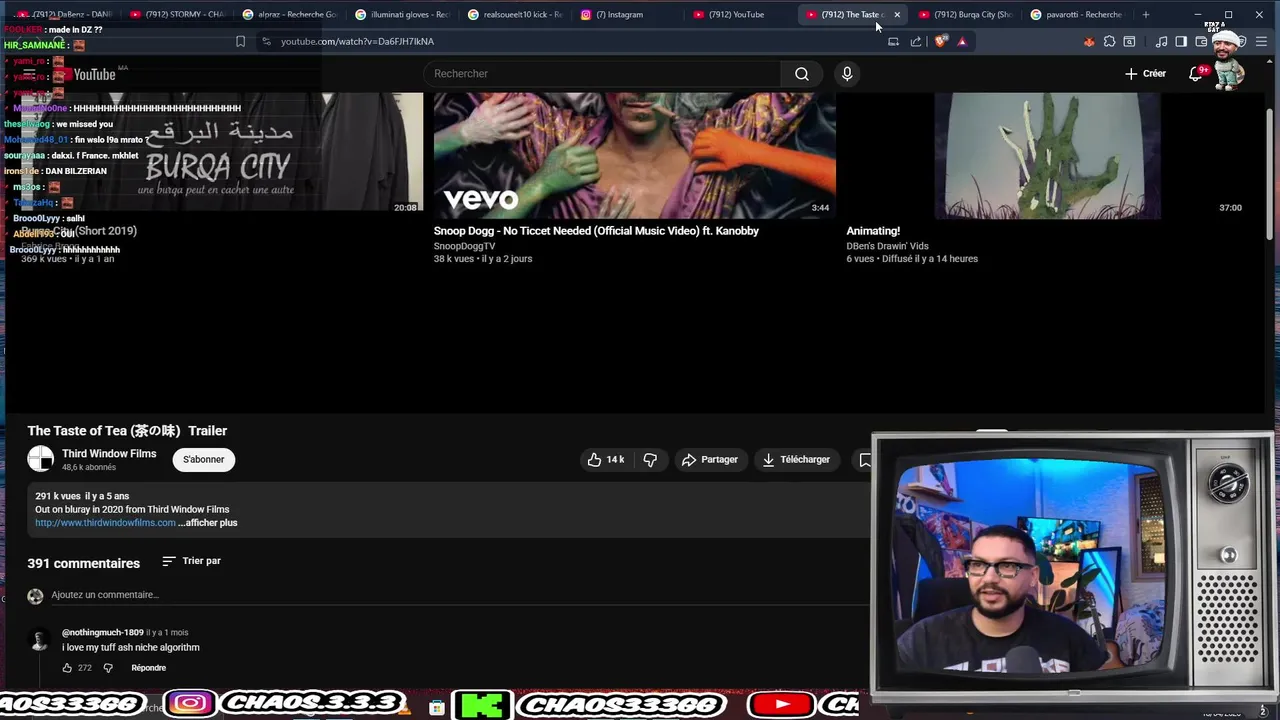The width and height of the screenshot is (1280, 720).
Task: Click the Snoop Dogg No Ticcet Needed title
Action: [x=596, y=231]
